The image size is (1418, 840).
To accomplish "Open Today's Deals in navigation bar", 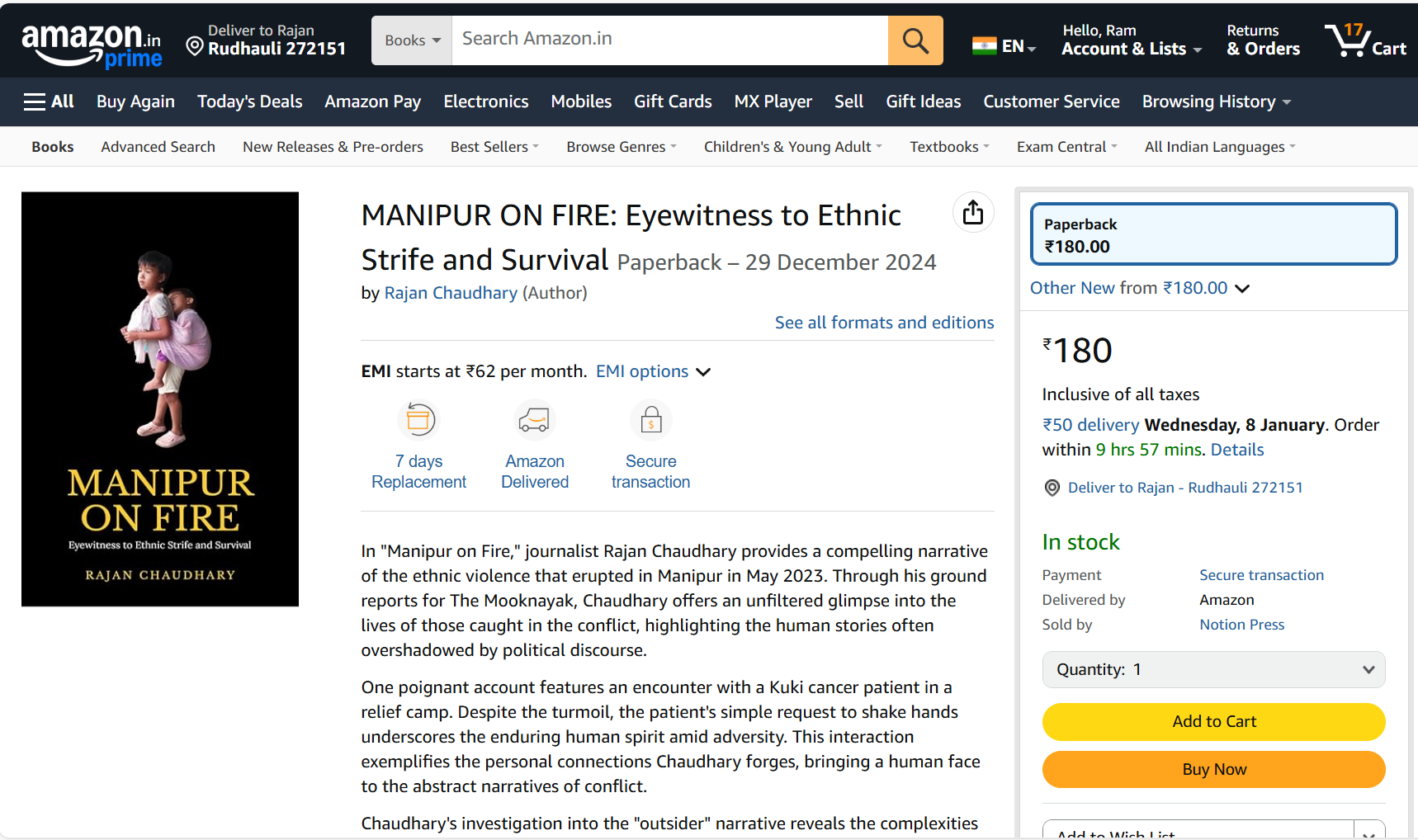I will pyautogui.click(x=249, y=101).
